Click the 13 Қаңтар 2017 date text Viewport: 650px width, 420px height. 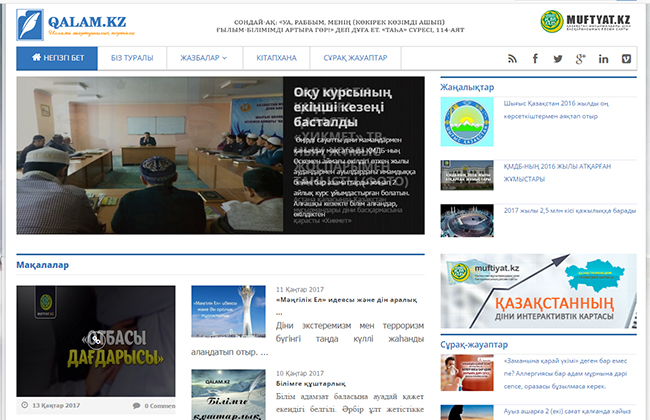[x=56, y=405]
